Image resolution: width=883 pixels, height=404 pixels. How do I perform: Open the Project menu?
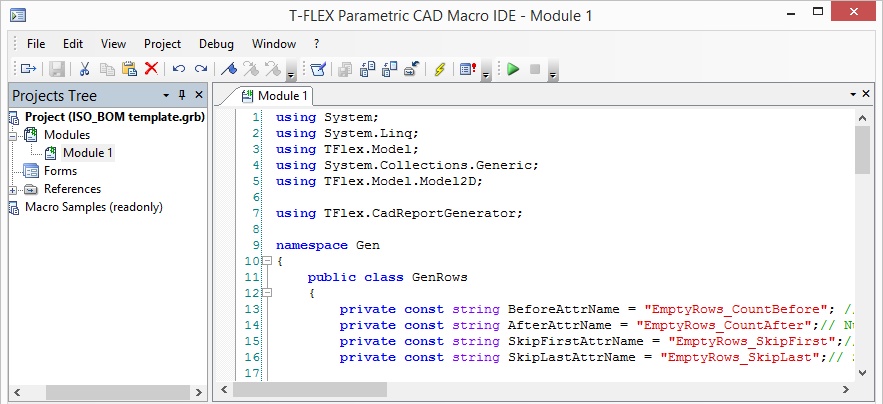[162, 44]
